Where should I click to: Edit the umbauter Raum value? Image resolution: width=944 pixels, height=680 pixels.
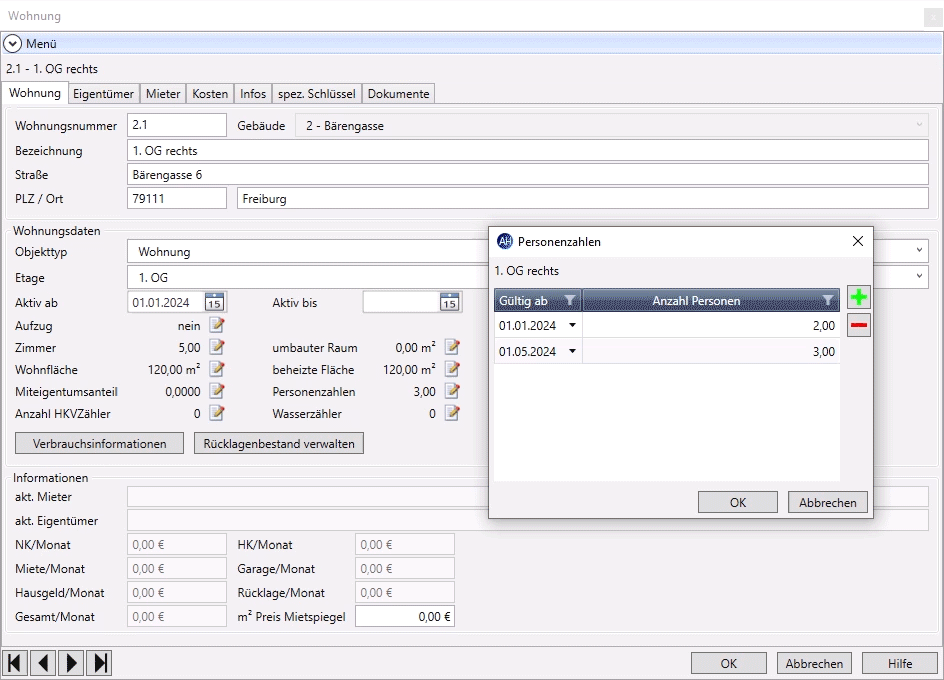(452, 348)
